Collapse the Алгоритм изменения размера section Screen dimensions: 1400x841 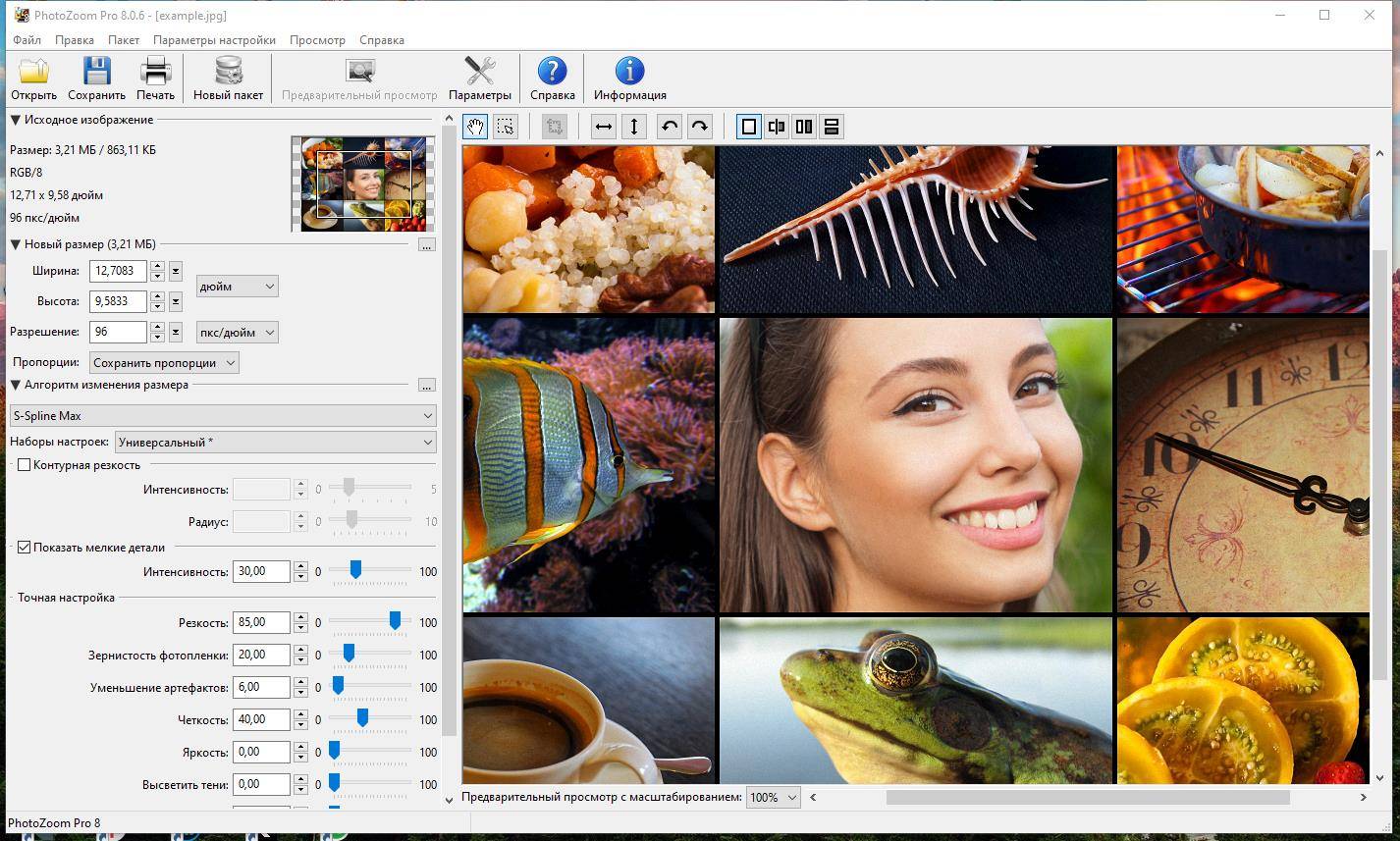point(15,385)
